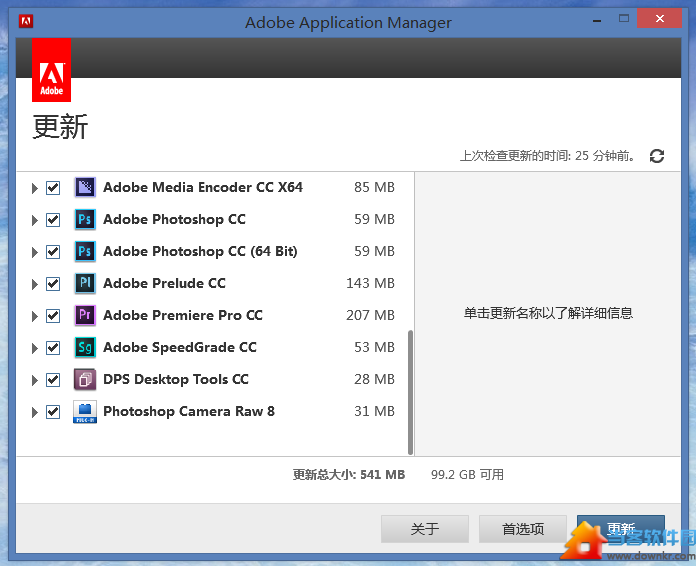
Task: Refresh the update check with the reload icon
Action: 657,156
